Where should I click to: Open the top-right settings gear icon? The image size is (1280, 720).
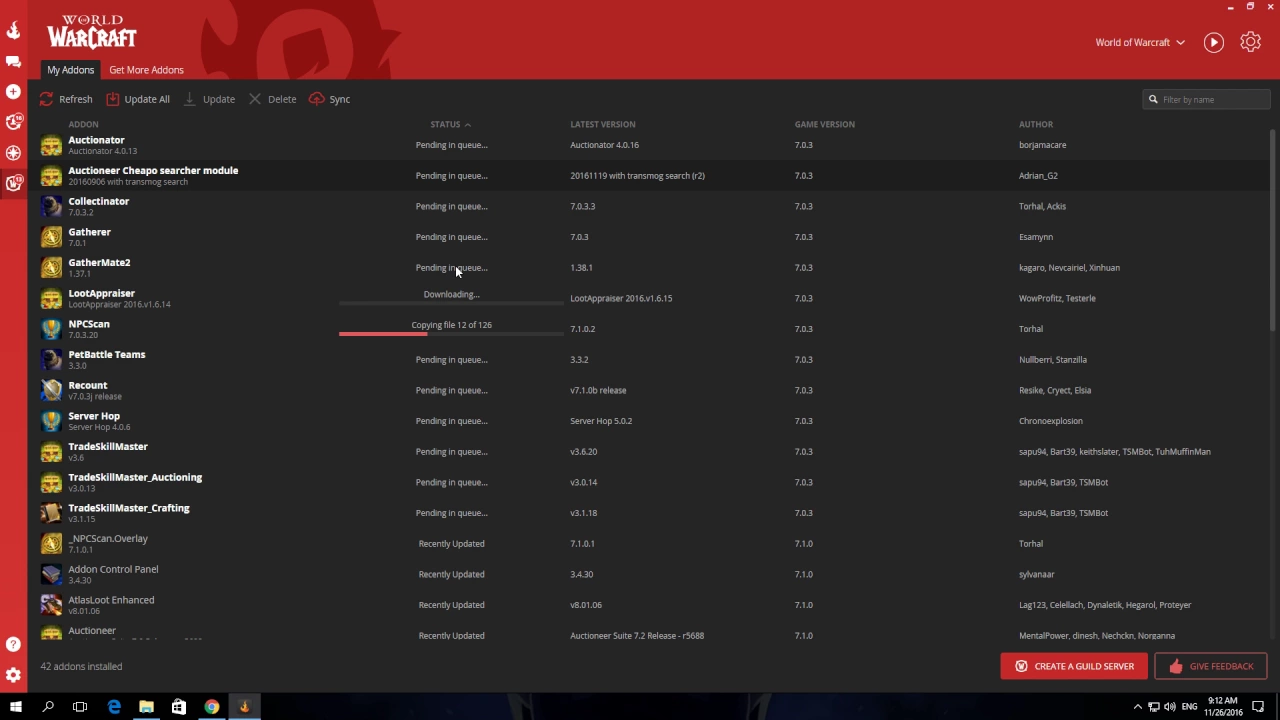1250,42
